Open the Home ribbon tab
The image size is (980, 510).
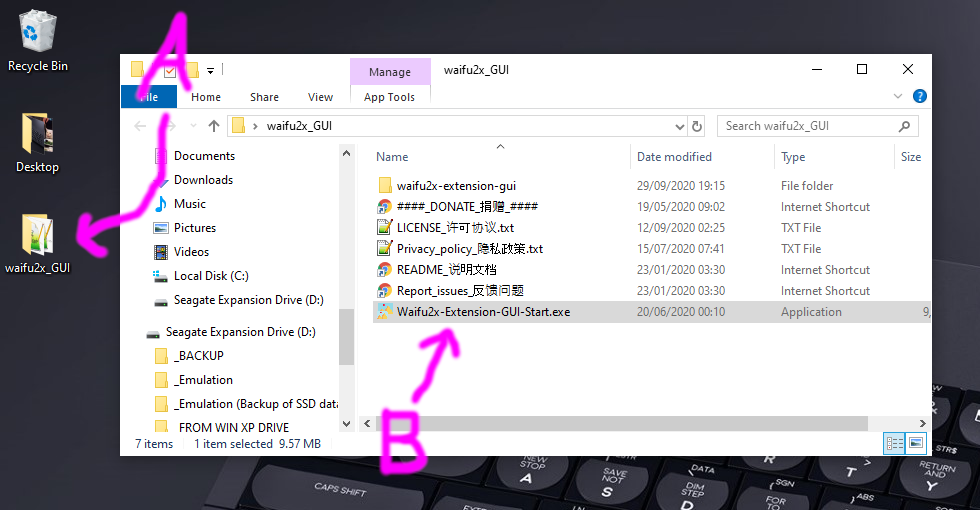click(x=206, y=97)
